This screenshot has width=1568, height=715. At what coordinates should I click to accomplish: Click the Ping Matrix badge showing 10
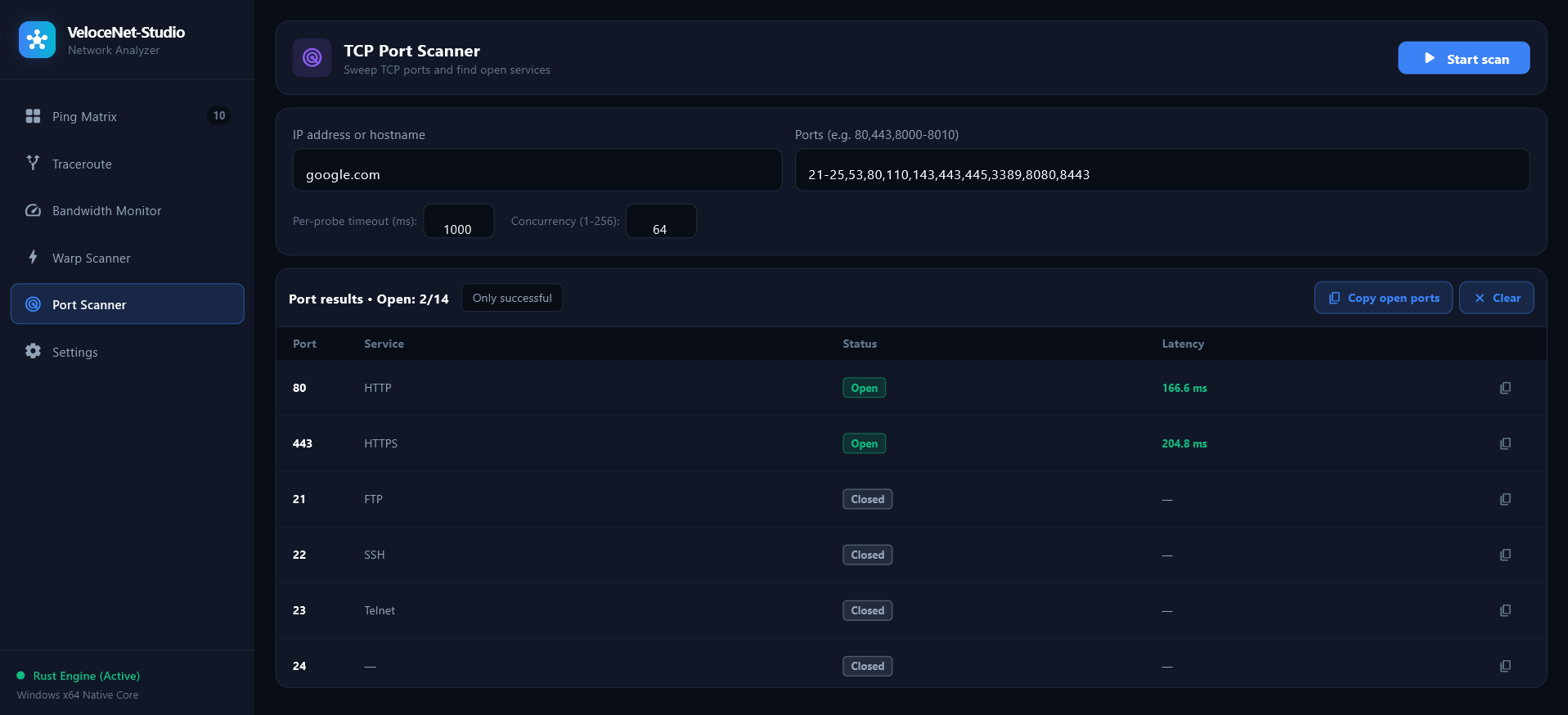click(219, 115)
